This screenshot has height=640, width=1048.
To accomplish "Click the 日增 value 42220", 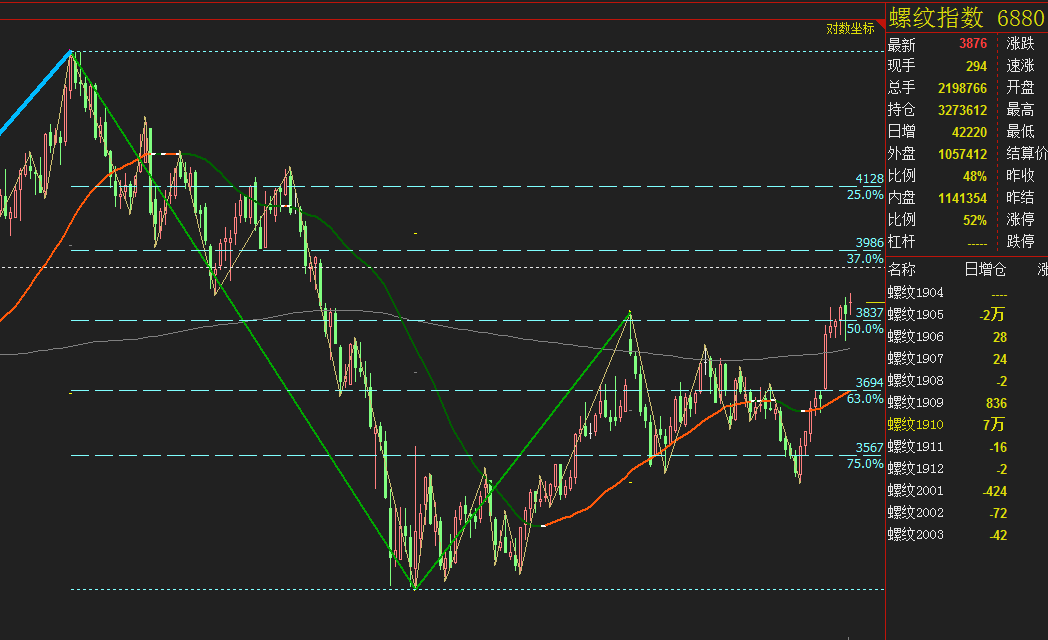I will tap(969, 132).
